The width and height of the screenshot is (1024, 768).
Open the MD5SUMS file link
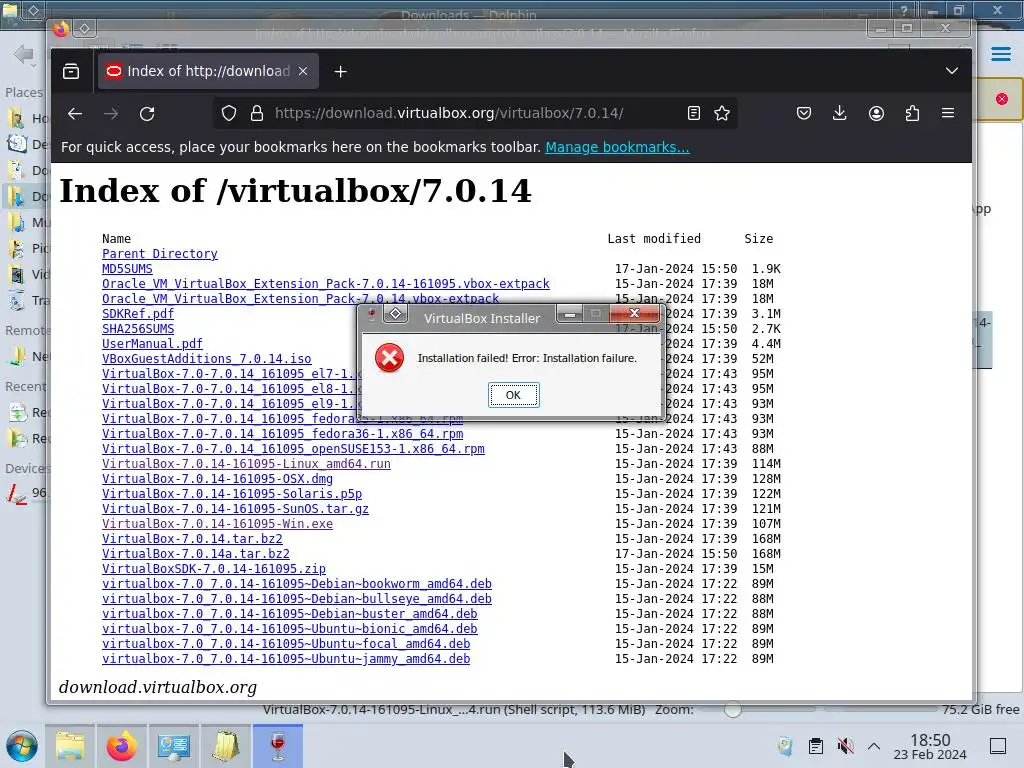pos(127,268)
